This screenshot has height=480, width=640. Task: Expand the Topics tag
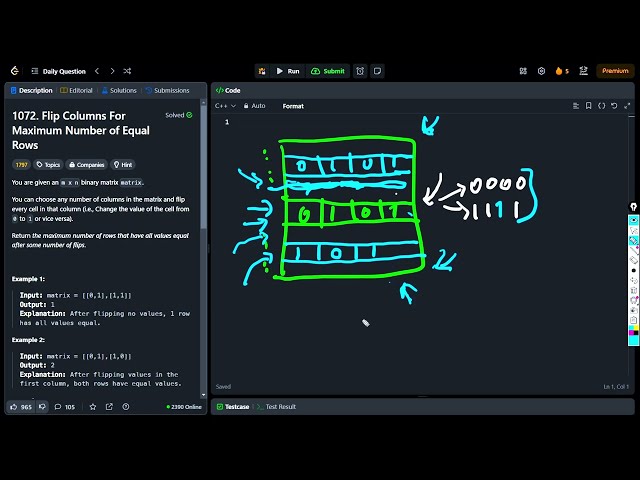[x=48, y=164]
